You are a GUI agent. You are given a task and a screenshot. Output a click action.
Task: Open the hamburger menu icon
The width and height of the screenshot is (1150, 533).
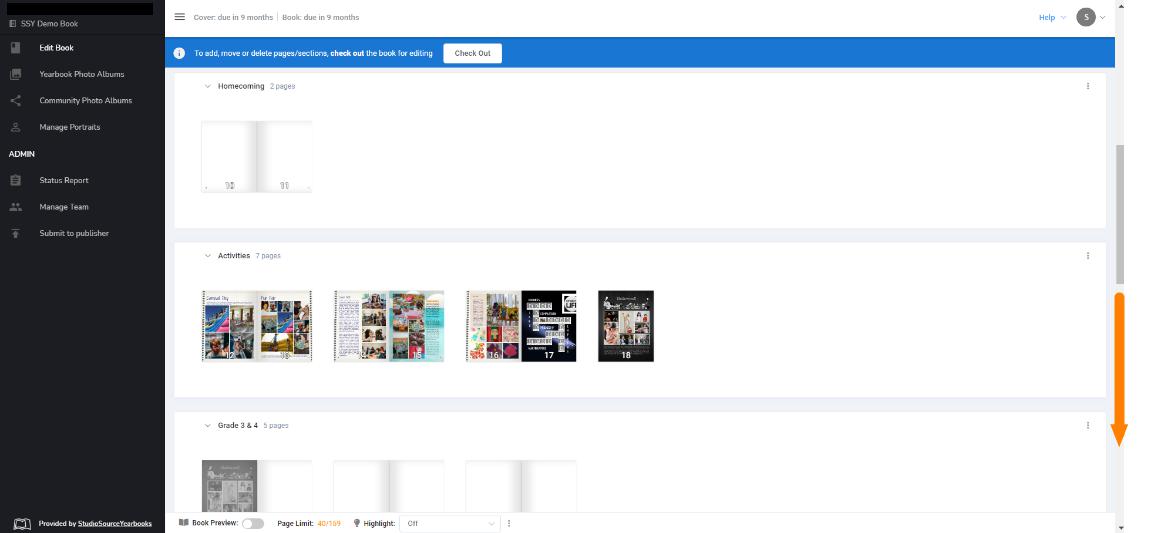(180, 17)
